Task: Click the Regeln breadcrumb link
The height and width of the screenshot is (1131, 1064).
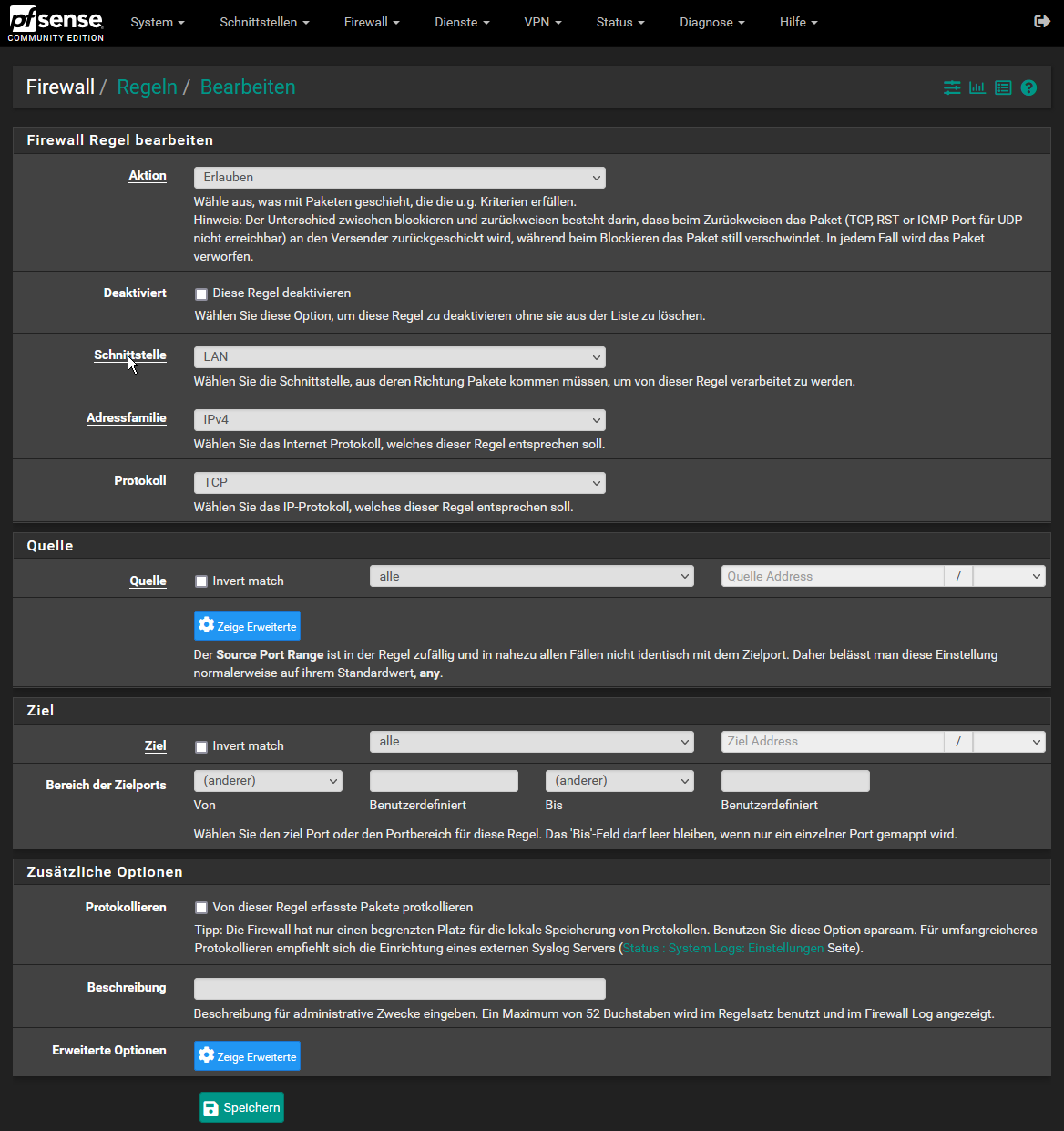Action: coord(147,87)
